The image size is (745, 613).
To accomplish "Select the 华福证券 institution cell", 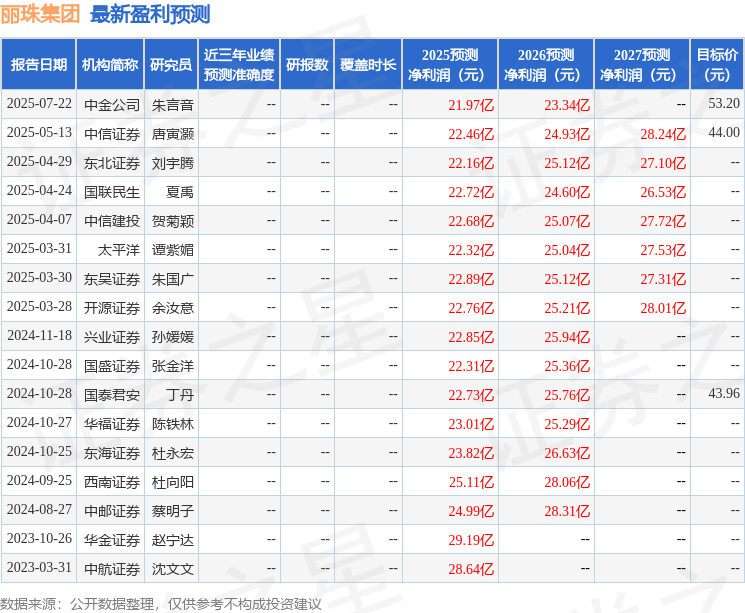I will [x=112, y=424].
